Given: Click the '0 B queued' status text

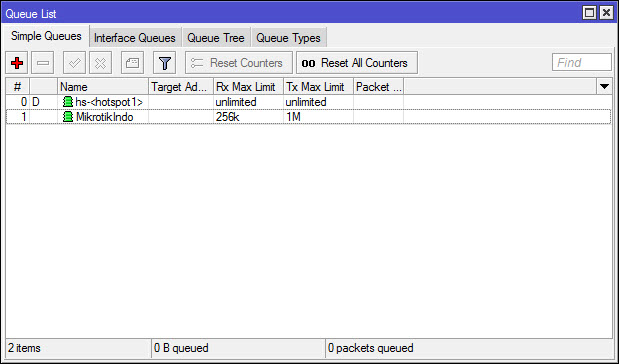Looking at the screenshot, I should pyautogui.click(x=181, y=348).
